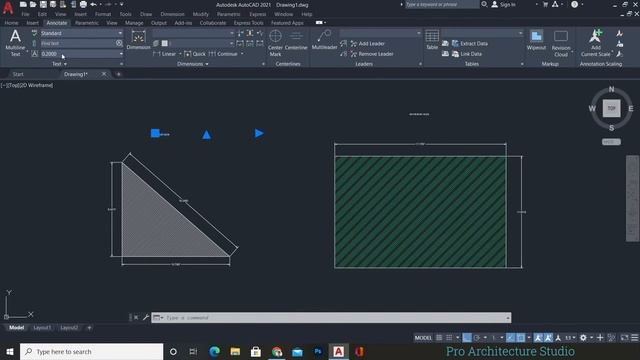The image size is (640, 360).
Task: Select the Multileader tool
Action: pyautogui.click(x=324, y=40)
